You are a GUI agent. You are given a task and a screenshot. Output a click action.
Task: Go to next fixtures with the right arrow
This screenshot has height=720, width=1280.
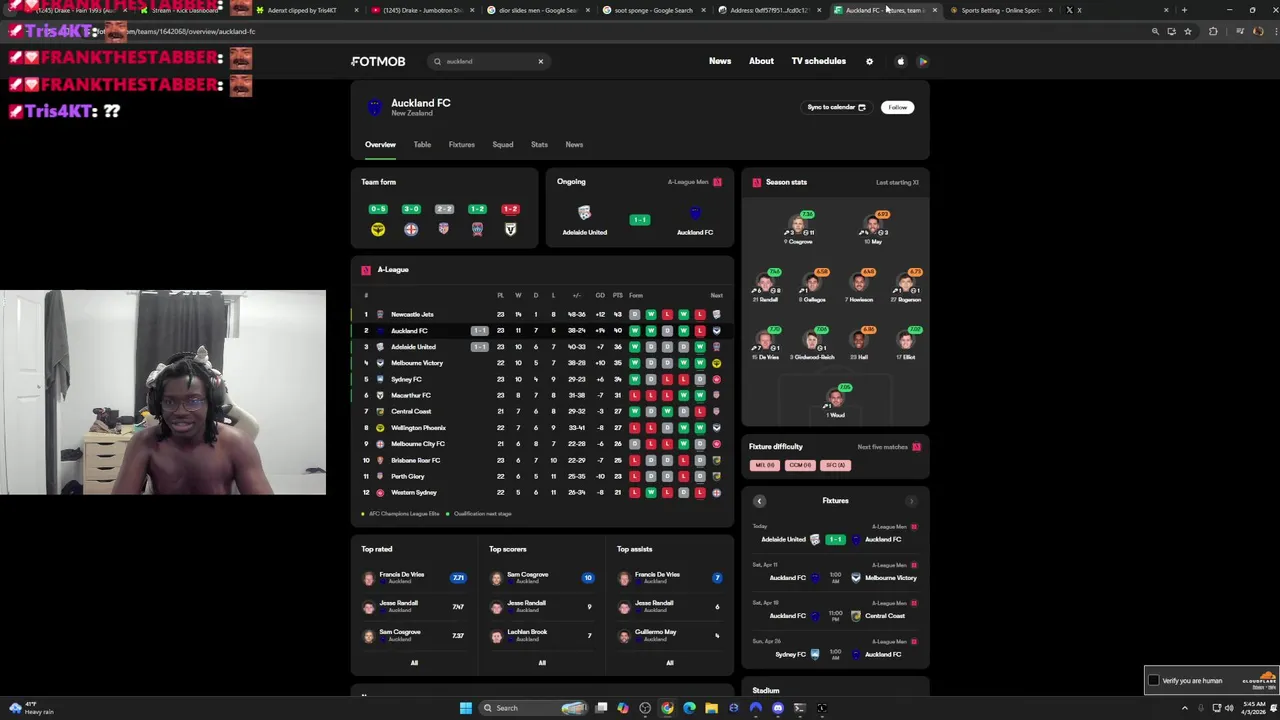[x=911, y=501]
